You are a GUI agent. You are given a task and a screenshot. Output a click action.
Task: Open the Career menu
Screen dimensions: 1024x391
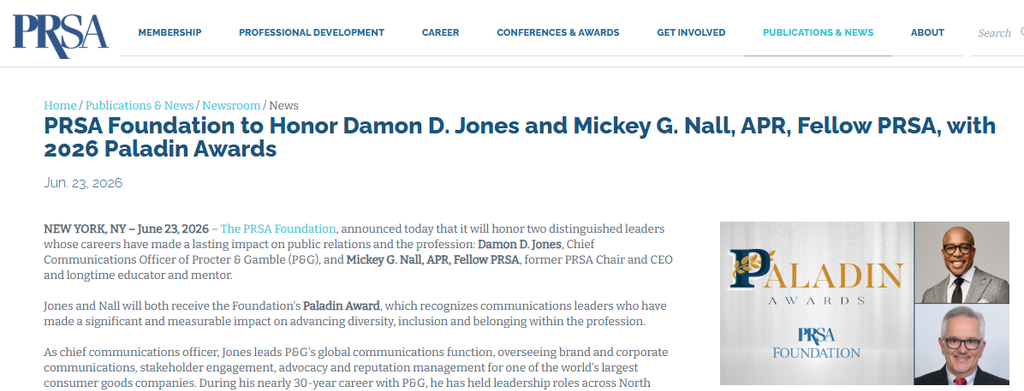click(x=440, y=33)
